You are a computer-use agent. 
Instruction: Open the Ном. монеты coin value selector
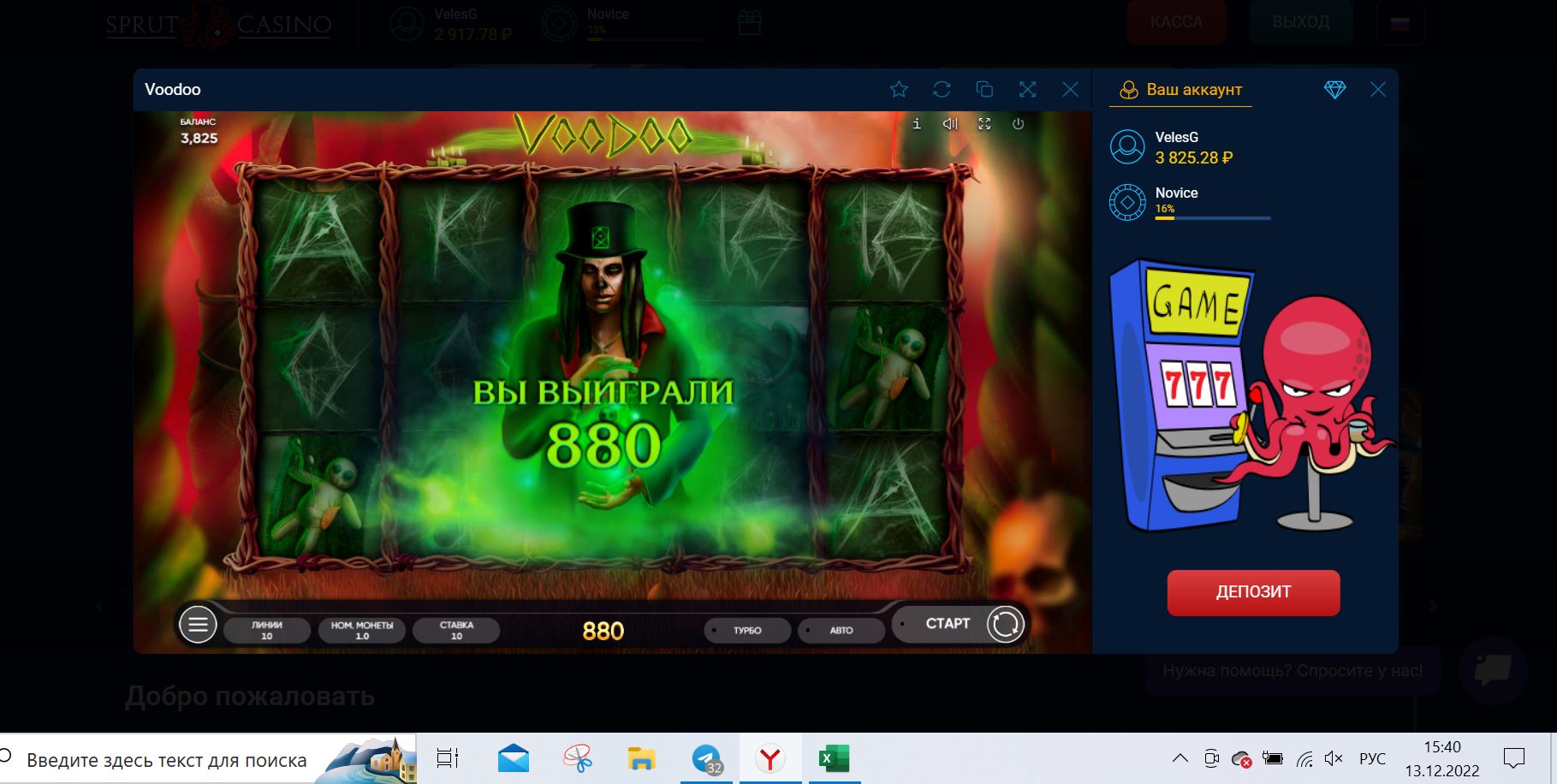362,630
